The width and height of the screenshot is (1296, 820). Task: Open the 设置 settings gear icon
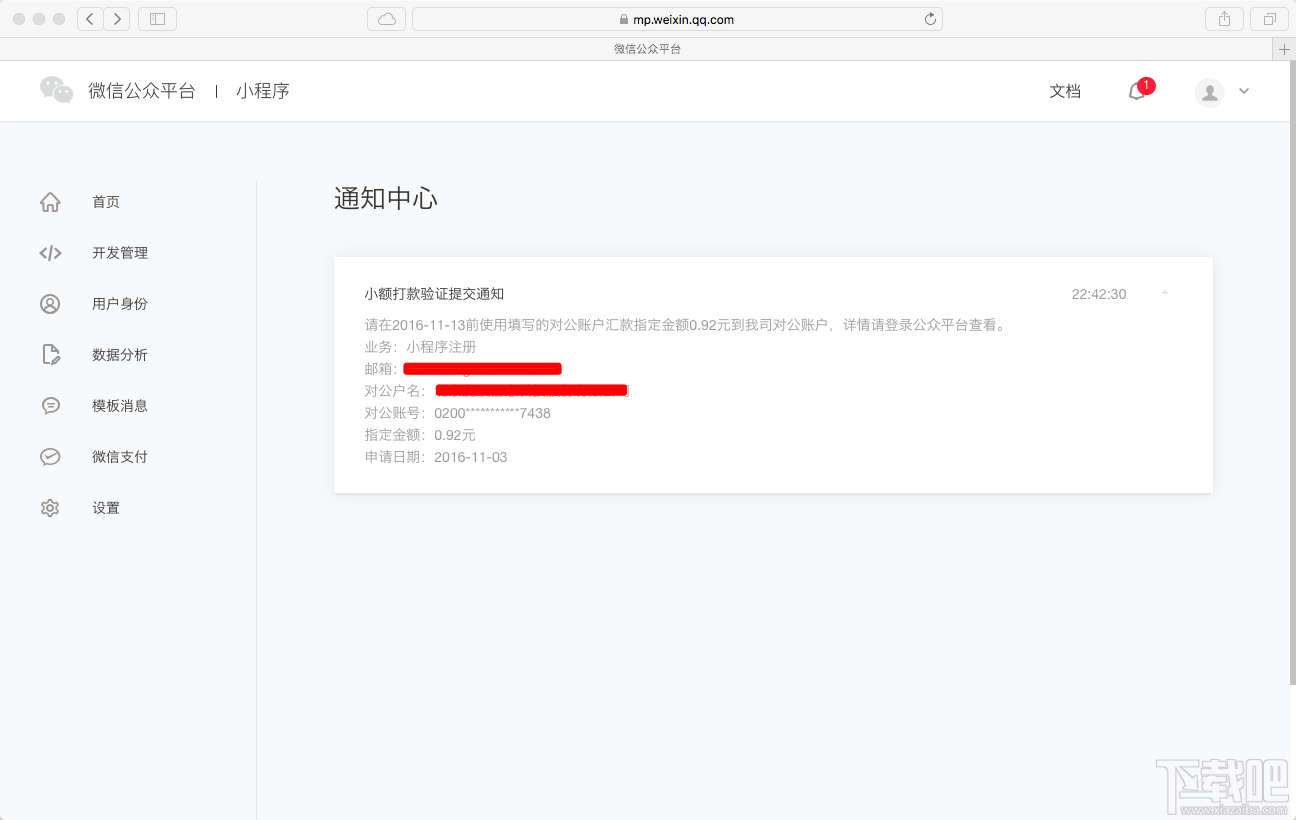(x=50, y=507)
